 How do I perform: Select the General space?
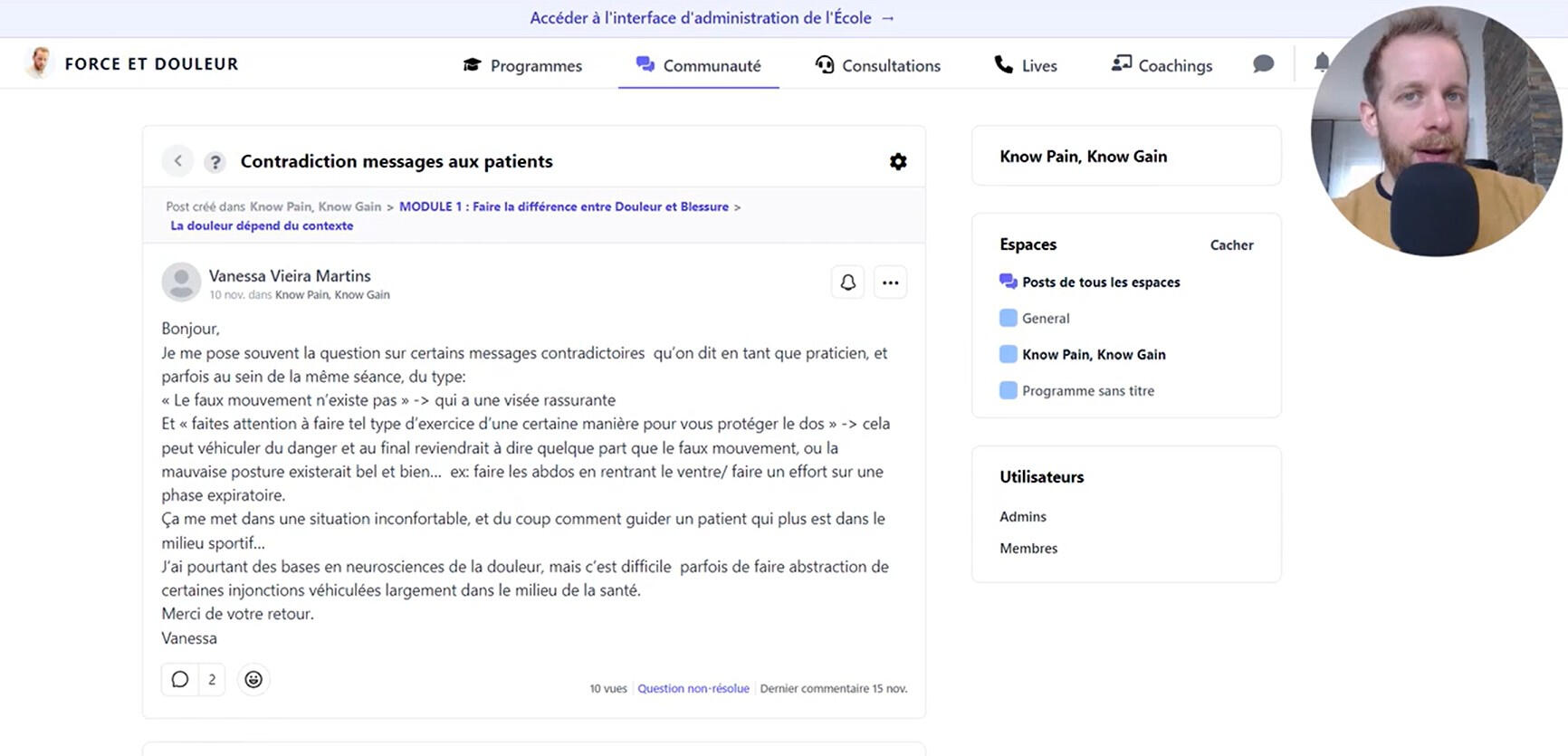click(1045, 319)
